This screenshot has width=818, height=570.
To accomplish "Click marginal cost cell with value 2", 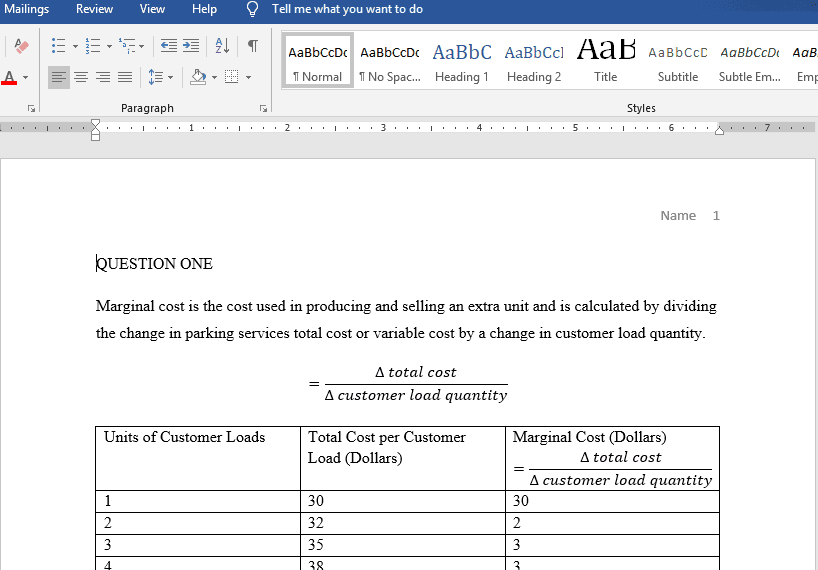I will coord(612,523).
